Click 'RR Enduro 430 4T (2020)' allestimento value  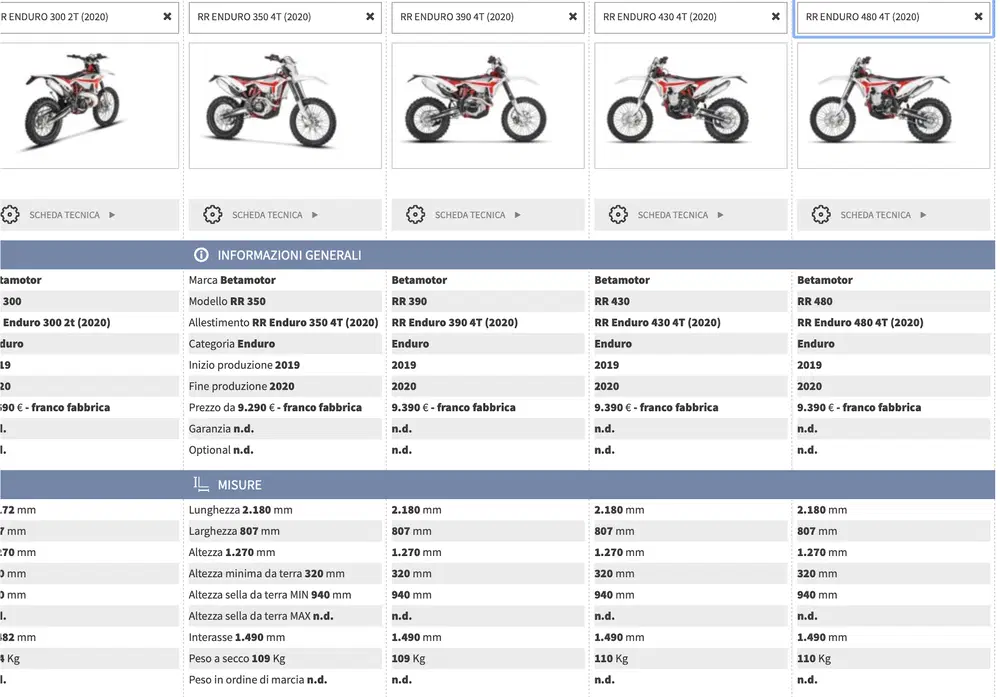click(x=658, y=323)
